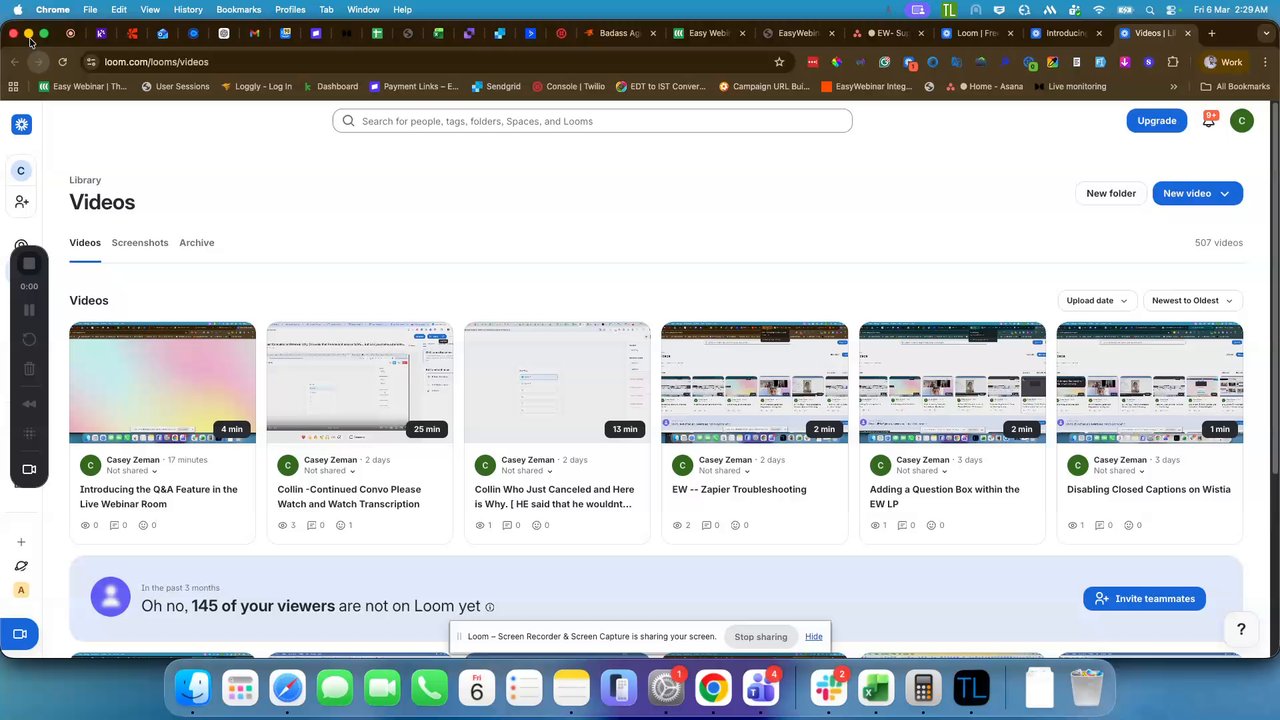Open Not shared dropdown on Adding a Question Box video
Image resolution: width=1280 pixels, height=720 pixels.
(921, 471)
